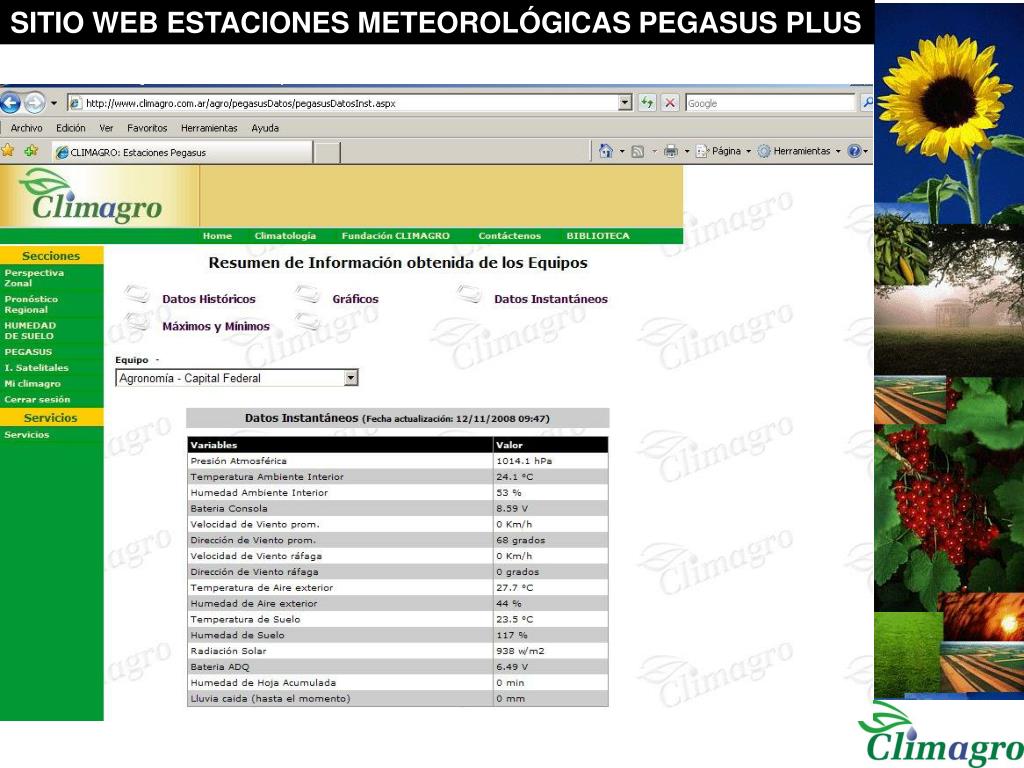1024x768 pixels.
Task: Expand the address bar history dropdown
Action: coord(626,103)
